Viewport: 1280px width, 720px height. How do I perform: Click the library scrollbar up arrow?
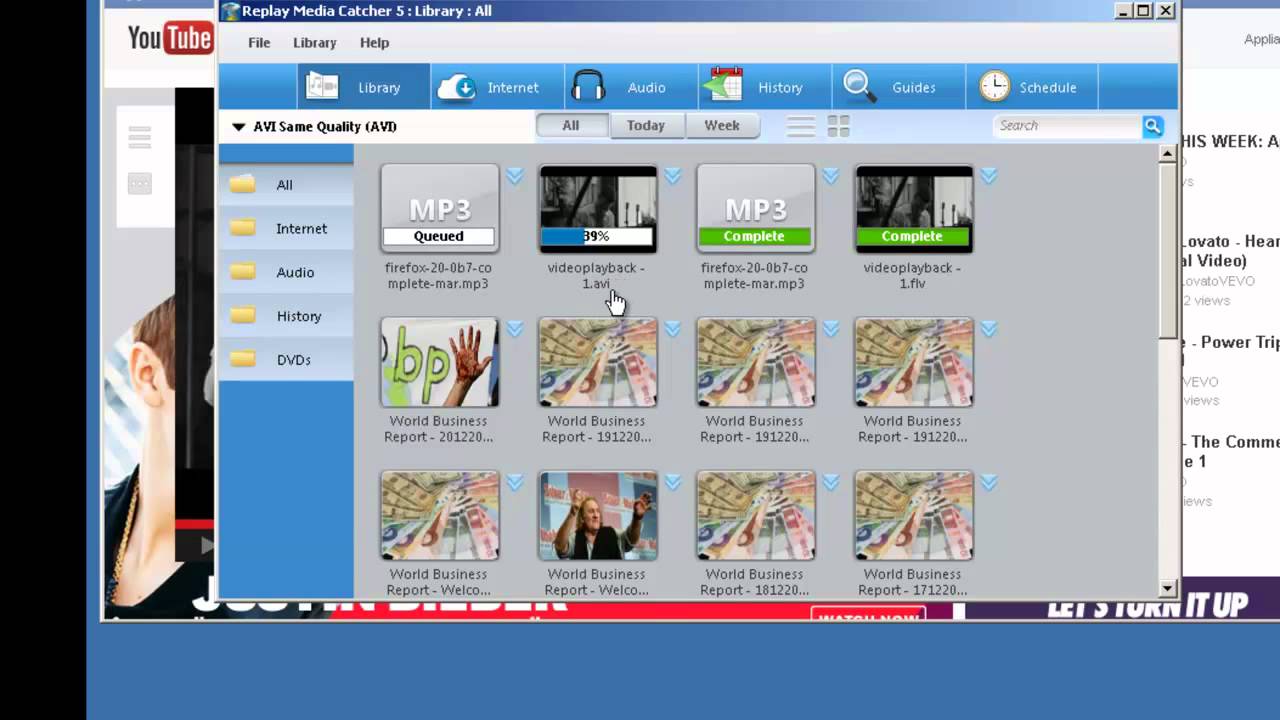point(1167,154)
